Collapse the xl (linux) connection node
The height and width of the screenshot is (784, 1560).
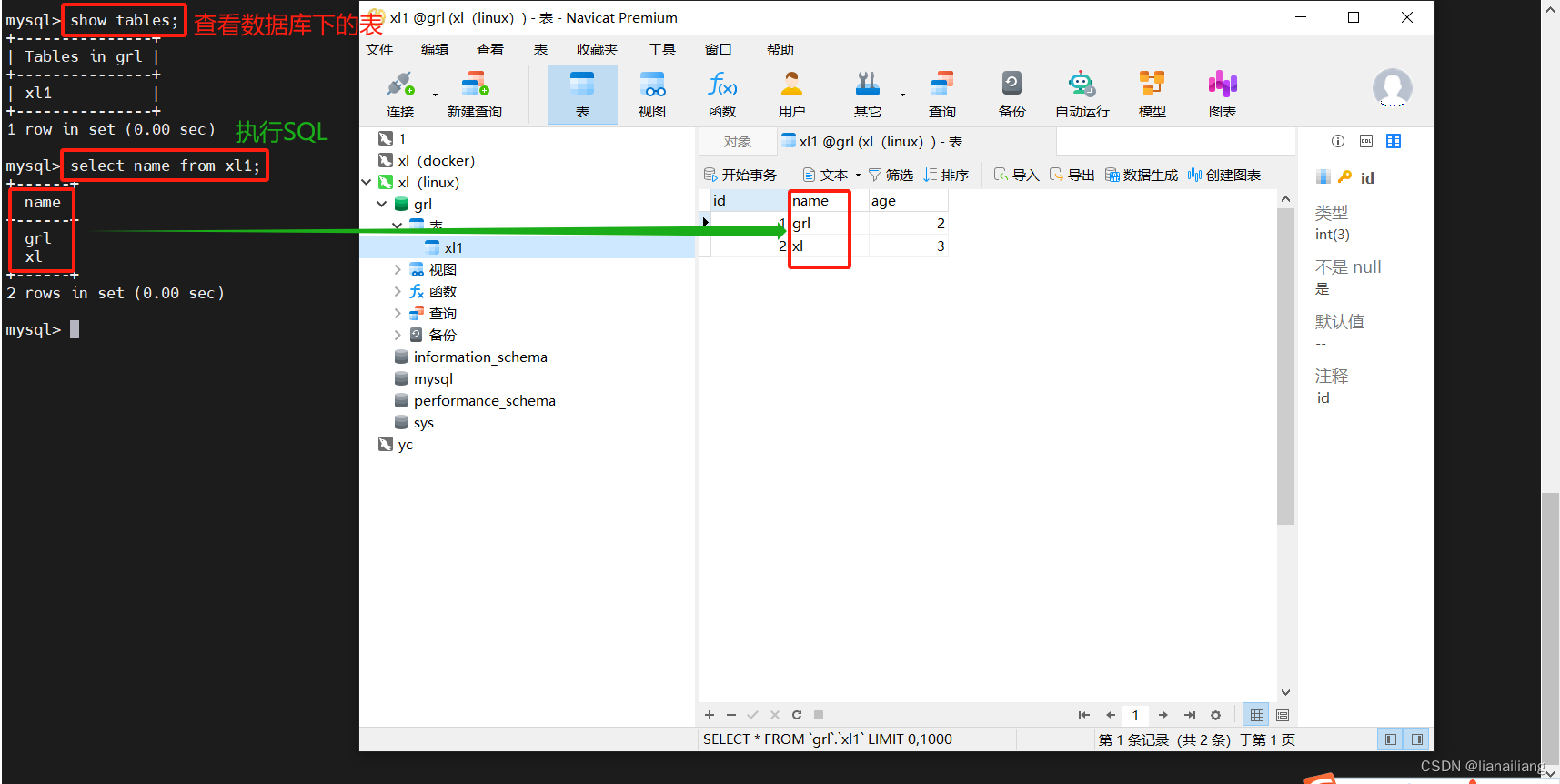pyautogui.click(x=367, y=182)
